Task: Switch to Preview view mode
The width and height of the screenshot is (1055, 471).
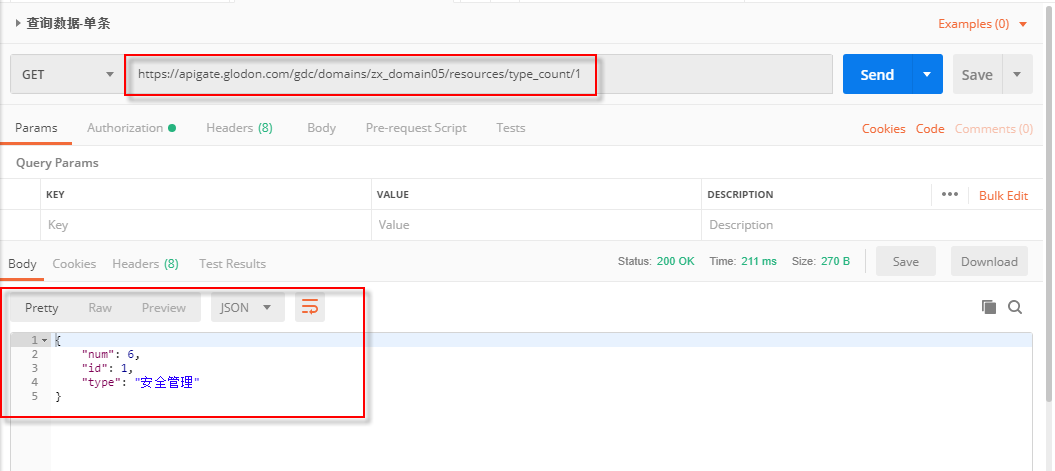Action: pyautogui.click(x=163, y=307)
